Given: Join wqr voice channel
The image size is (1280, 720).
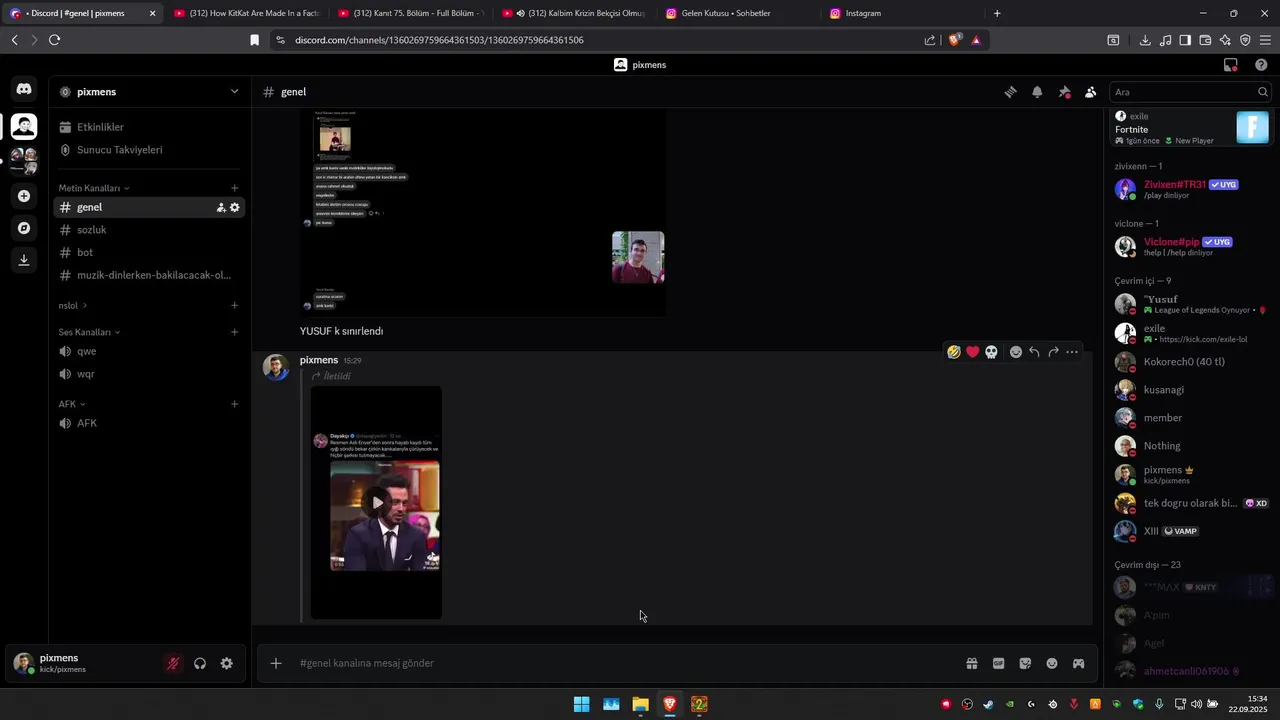Looking at the screenshot, I should pyautogui.click(x=150, y=374).
